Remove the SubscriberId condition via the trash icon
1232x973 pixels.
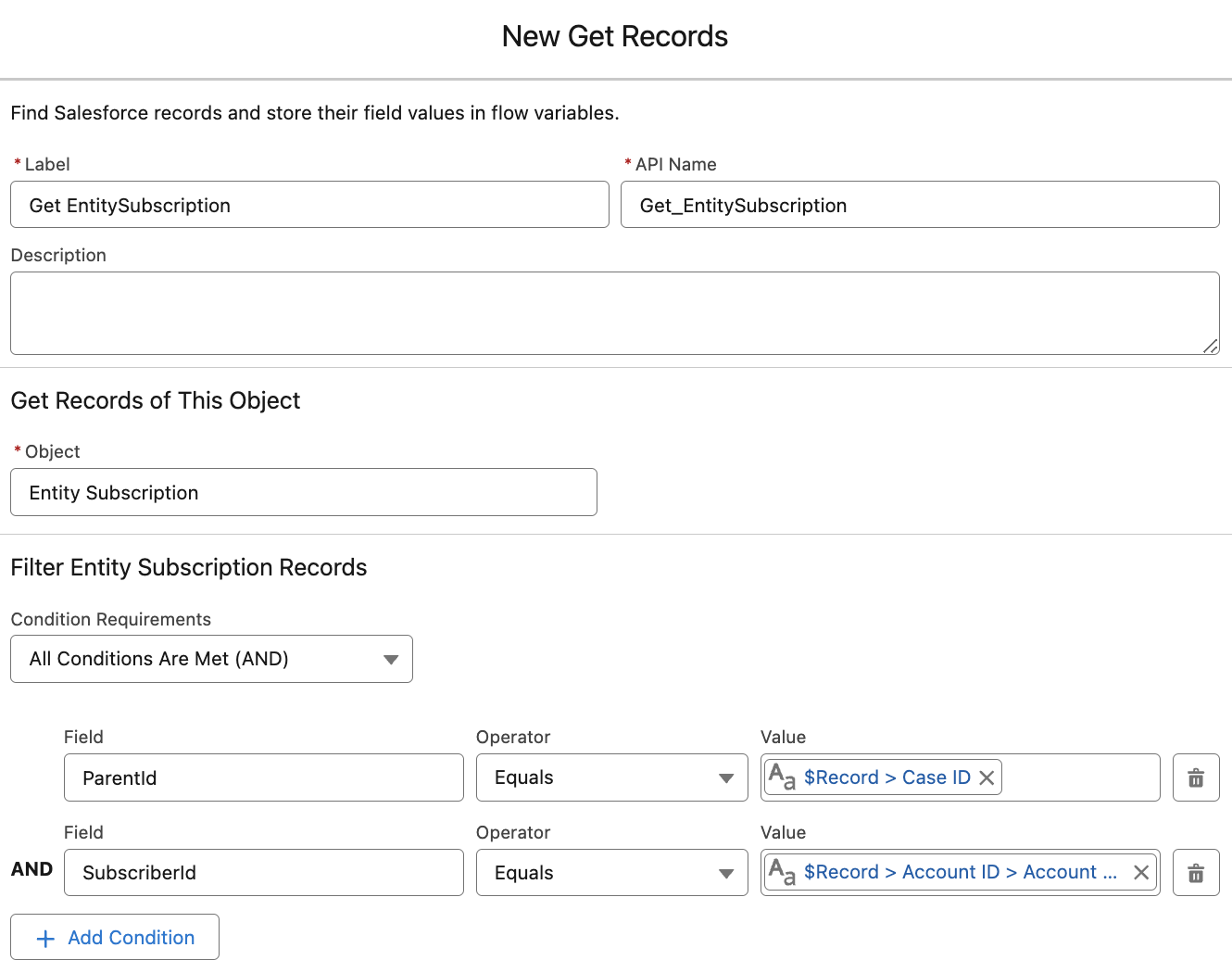click(x=1196, y=872)
